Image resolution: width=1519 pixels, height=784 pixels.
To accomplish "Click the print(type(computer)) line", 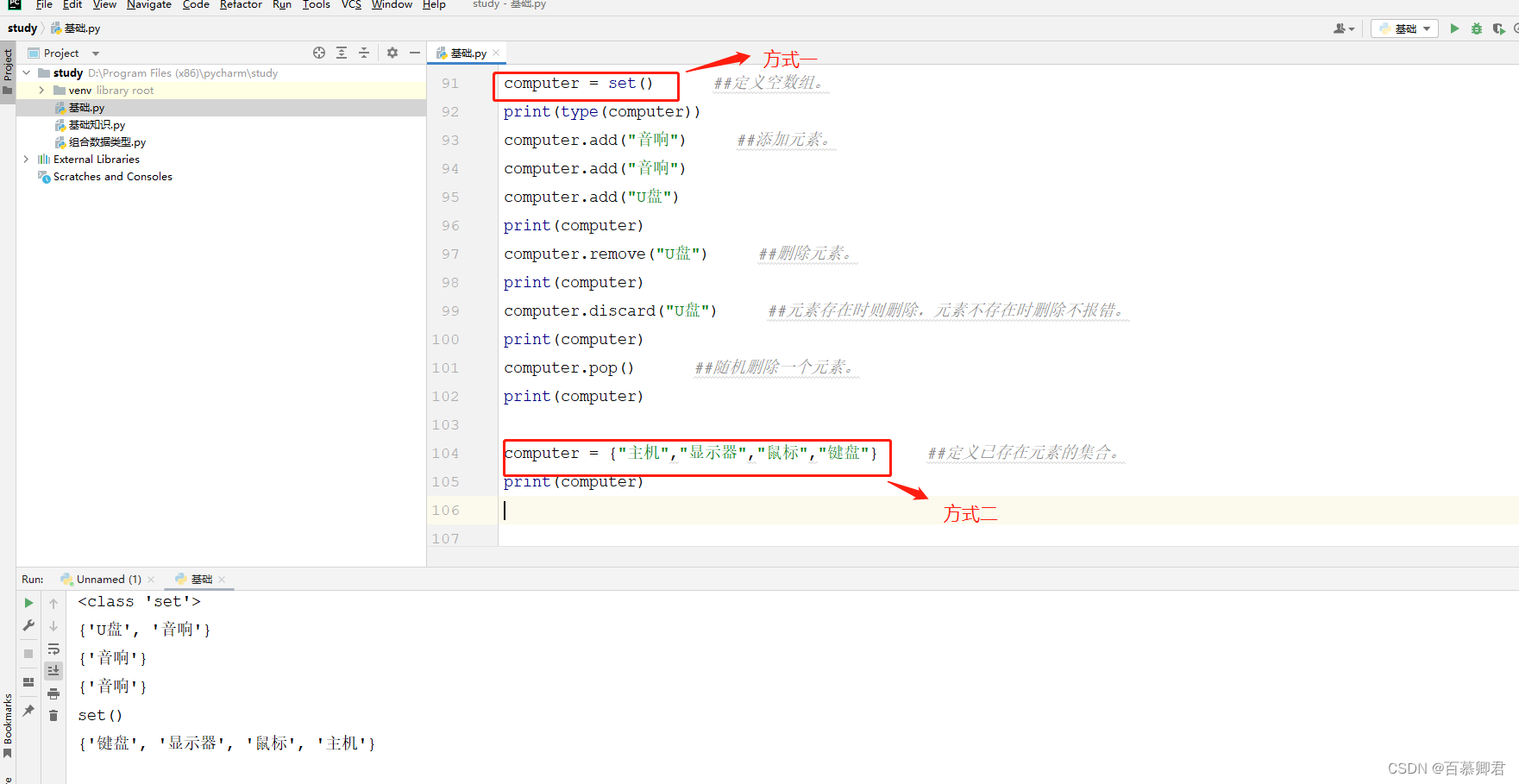I will pyautogui.click(x=601, y=112).
